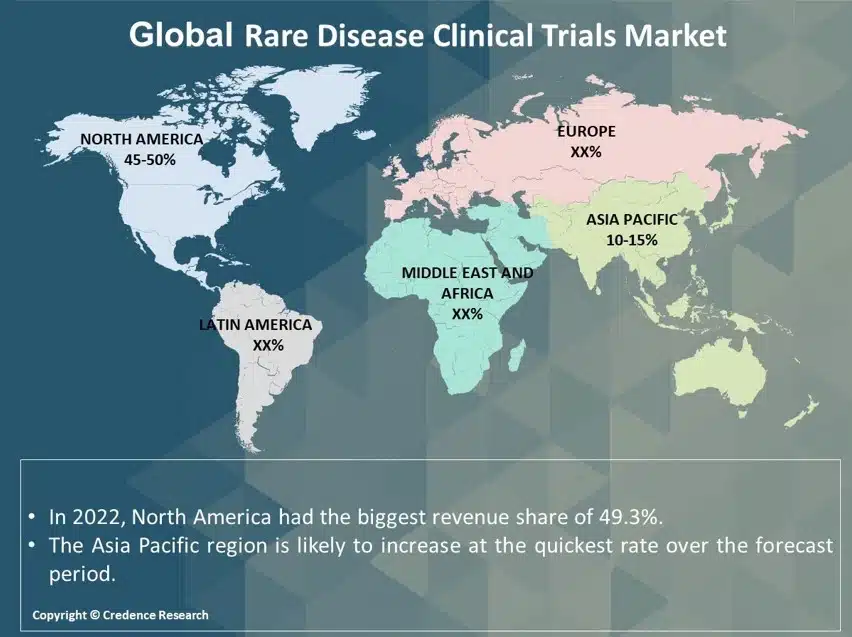Click the XX% value under Latin America

point(268,344)
